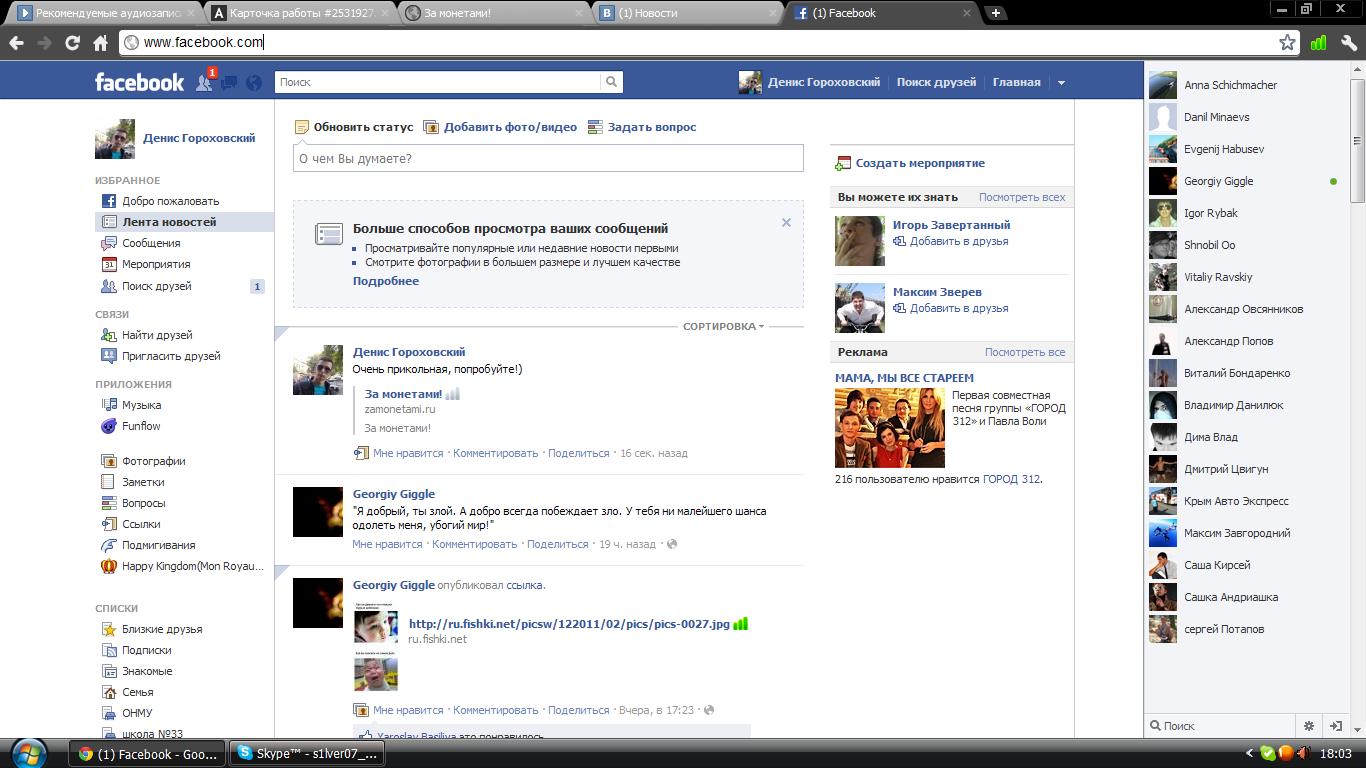
Task: Open chat settings gear icon
Action: coord(1308,726)
